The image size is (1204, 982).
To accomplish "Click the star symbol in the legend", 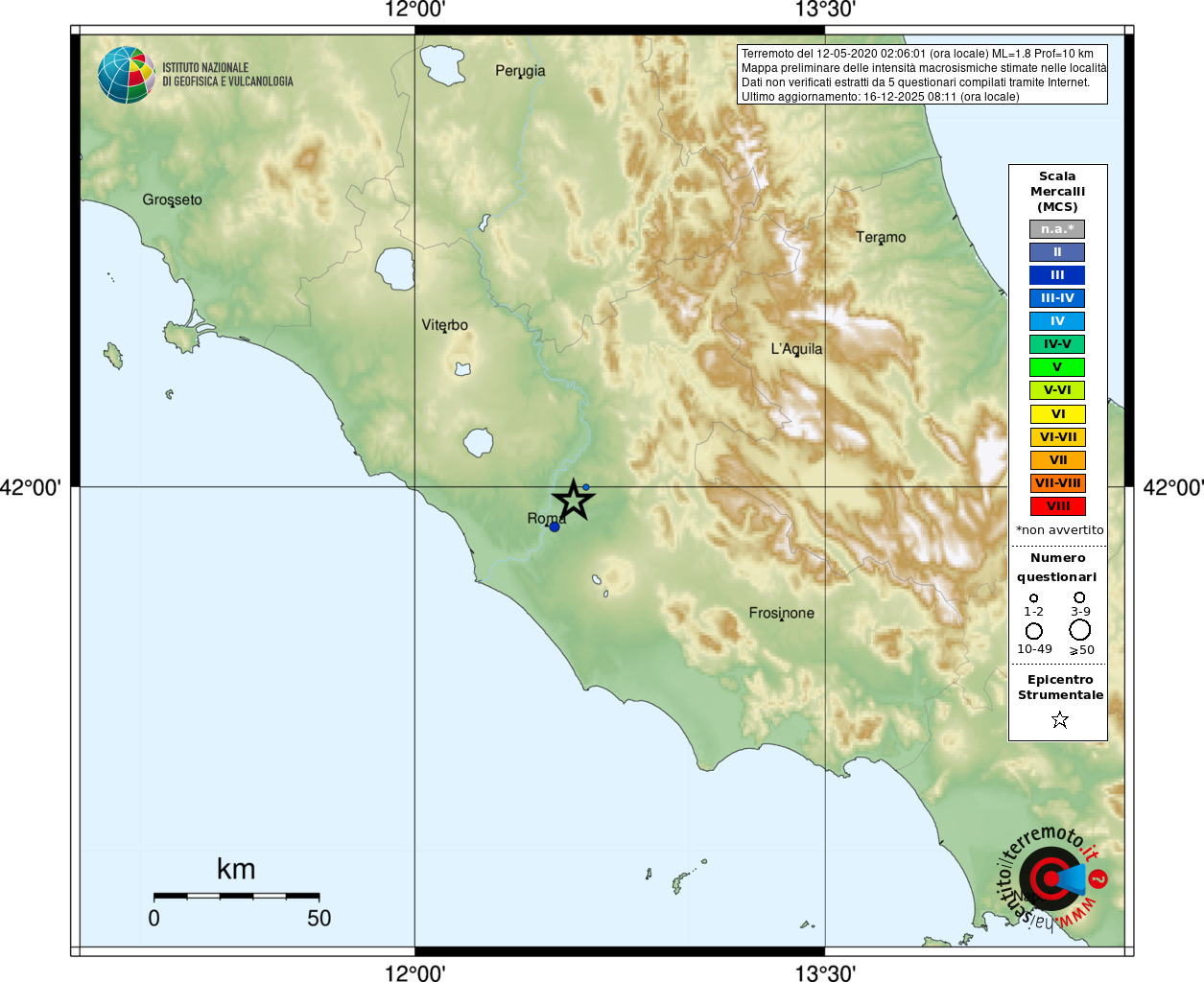I will click(1060, 719).
